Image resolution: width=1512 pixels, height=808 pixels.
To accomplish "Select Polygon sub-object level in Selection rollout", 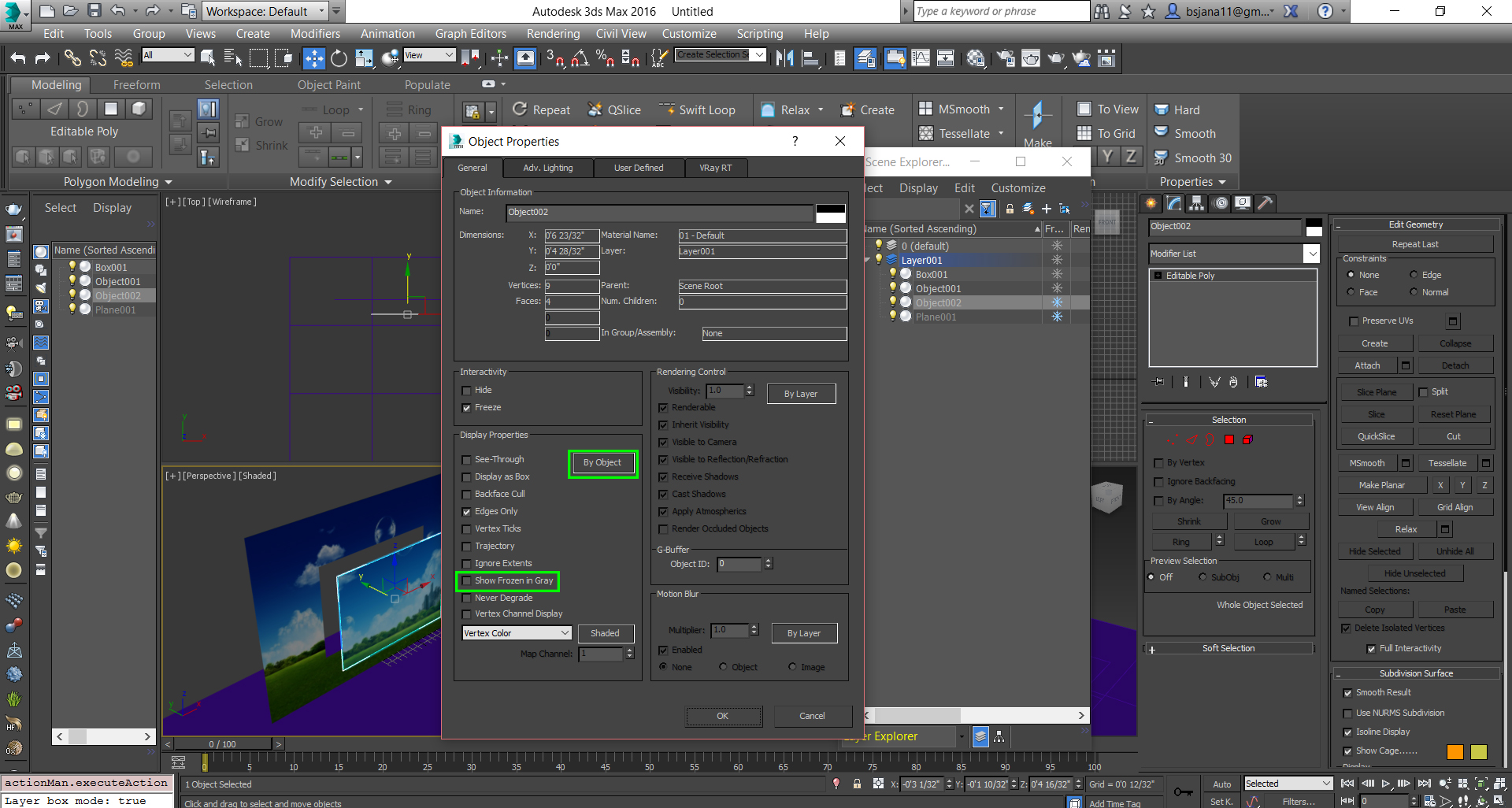I will tap(1228, 439).
